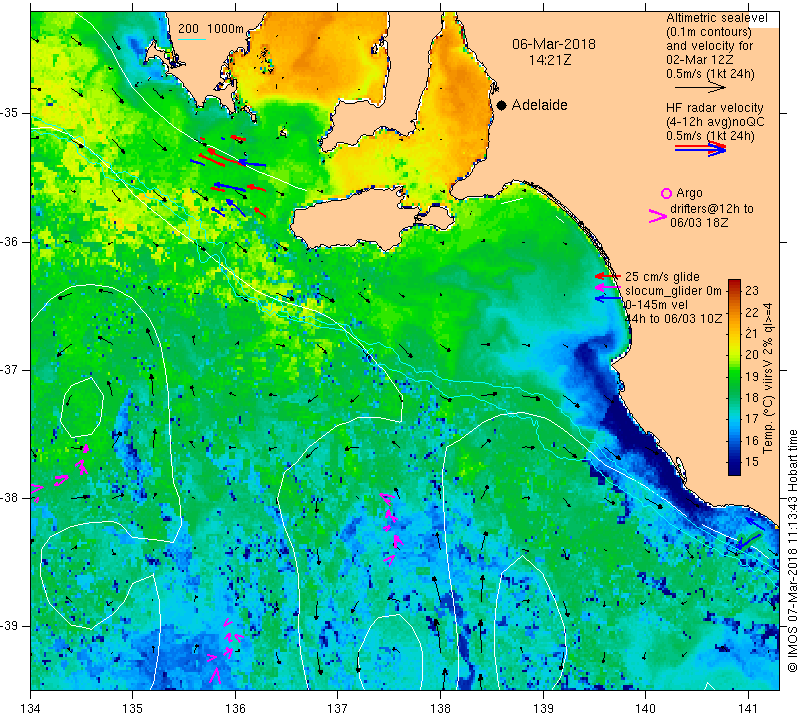Click the red-blue HF radar legend arrow

(700, 148)
